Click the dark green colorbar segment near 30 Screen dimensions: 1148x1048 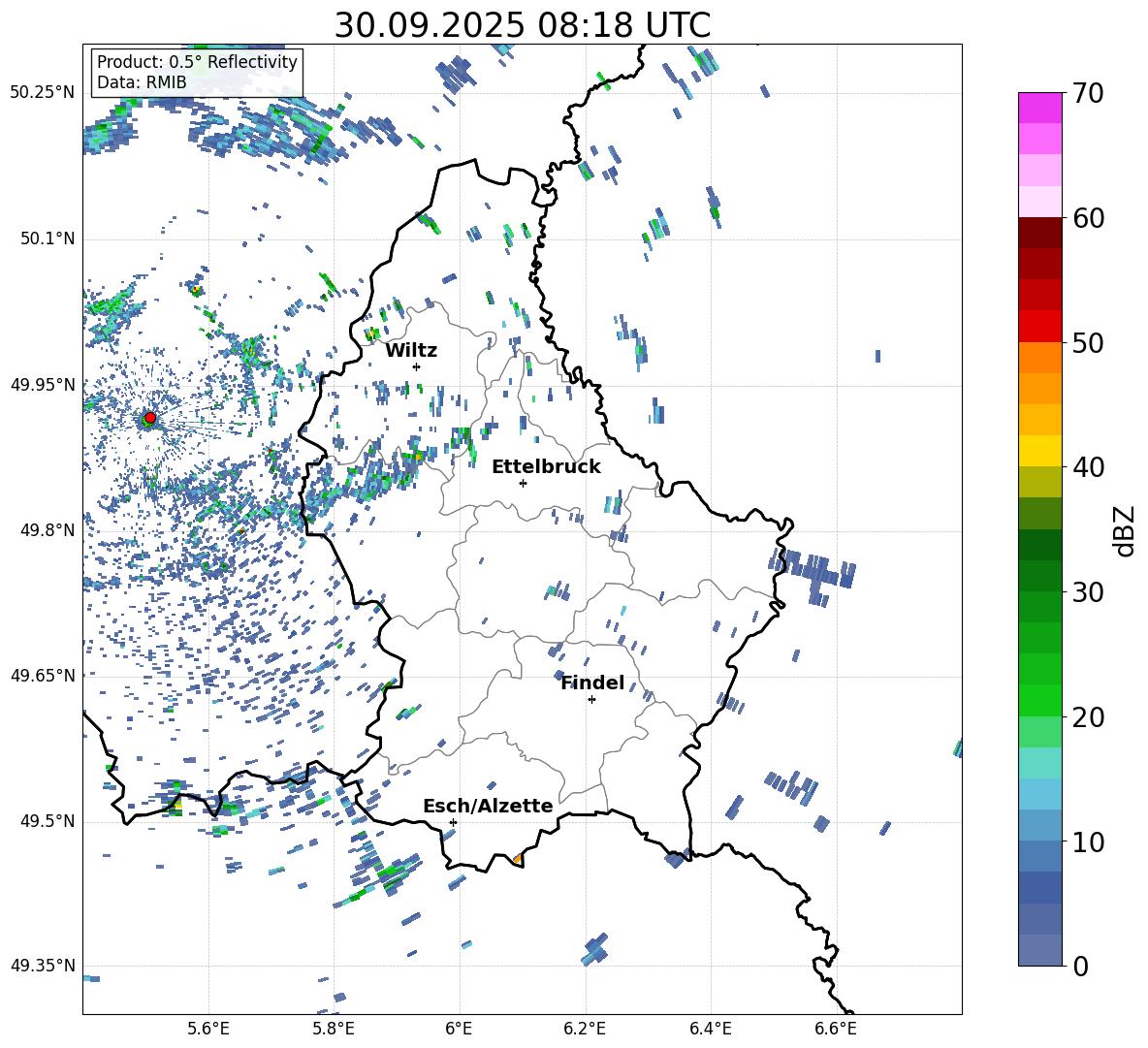1039,575
